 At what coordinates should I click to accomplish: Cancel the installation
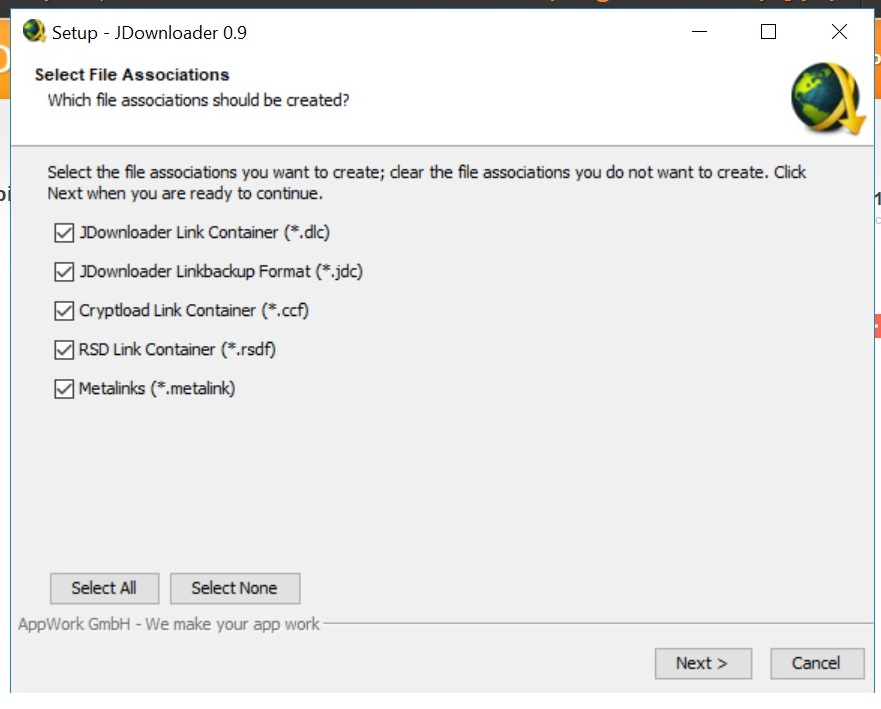(817, 663)
